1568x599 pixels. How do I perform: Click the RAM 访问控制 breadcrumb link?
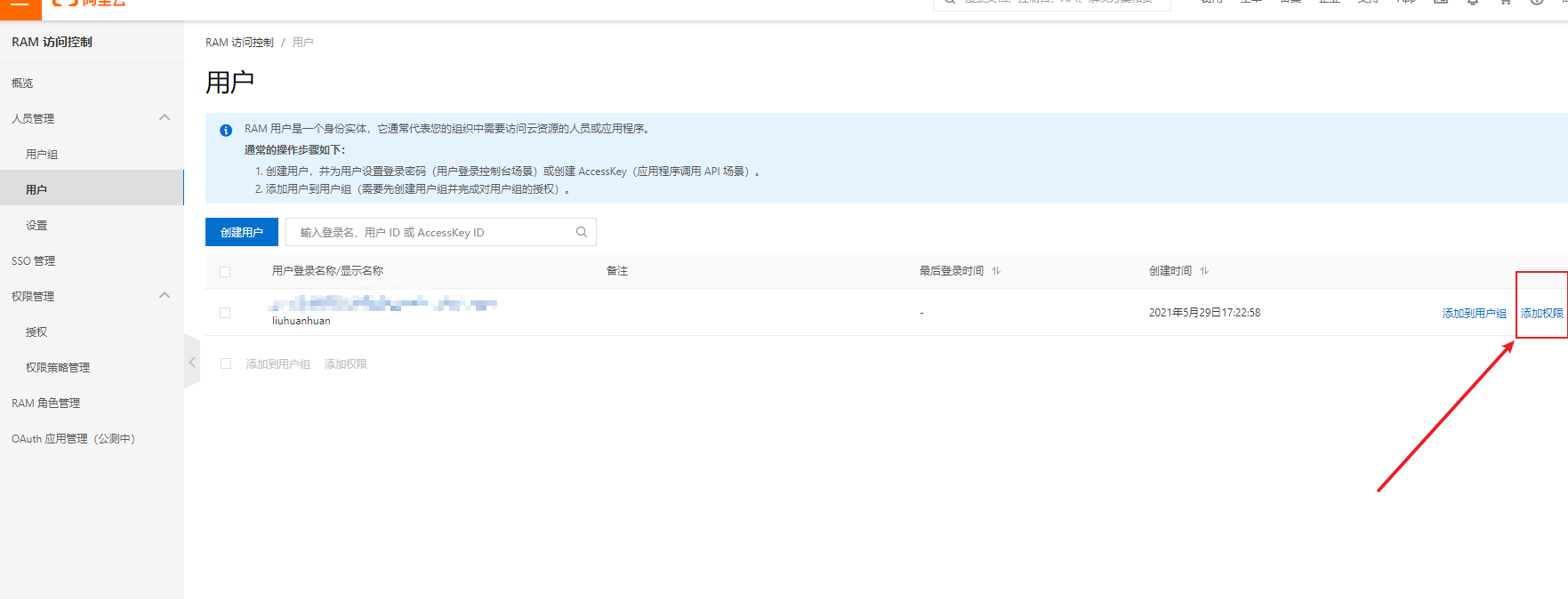(239, 42)
